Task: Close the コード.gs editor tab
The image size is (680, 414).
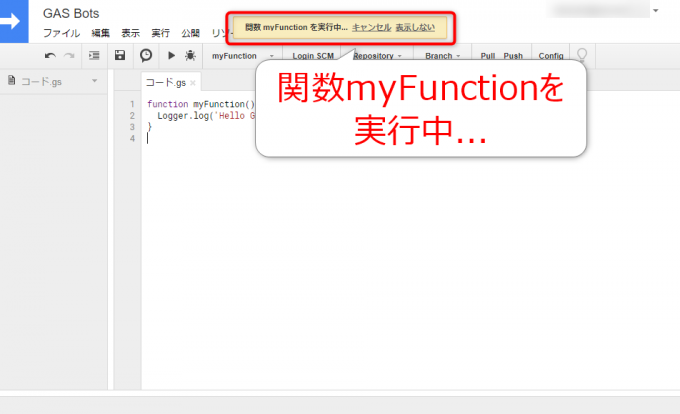Action: coord(193,83)
